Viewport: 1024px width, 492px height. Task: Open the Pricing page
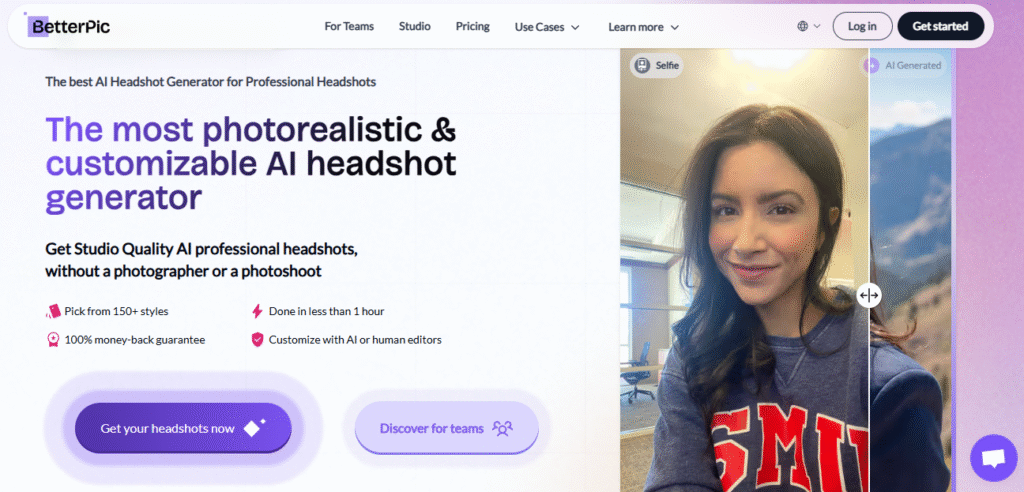(x=472, y=26)
